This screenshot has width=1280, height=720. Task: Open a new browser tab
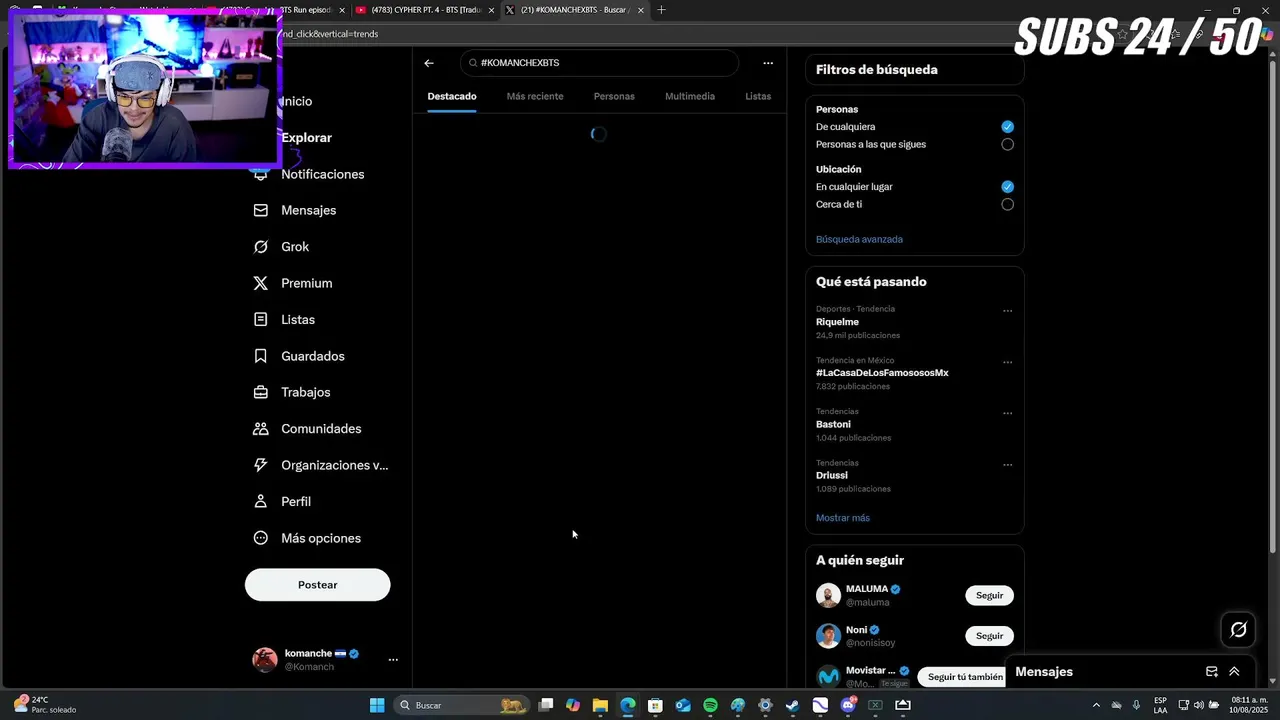pyautogui.click(x=661, y=10)
